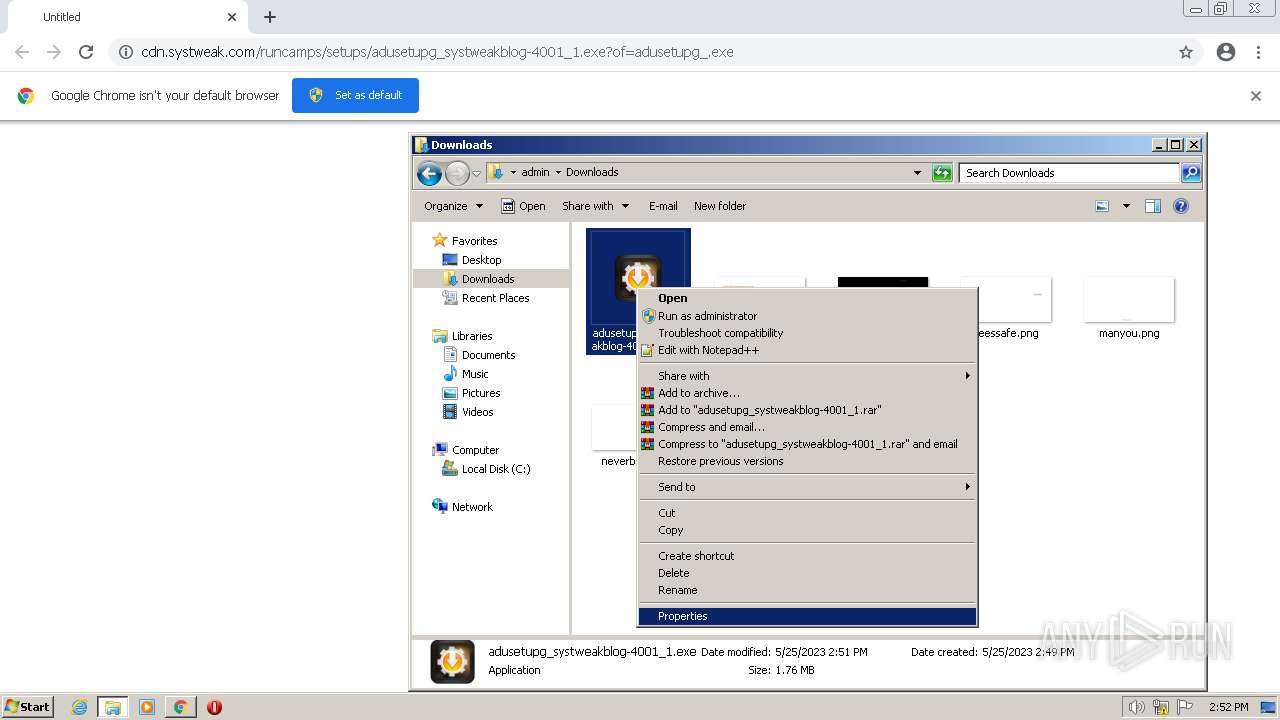Dismiss the default browser notification bar
Viewport: 1280px width, 720px height.
(1256, 96)
